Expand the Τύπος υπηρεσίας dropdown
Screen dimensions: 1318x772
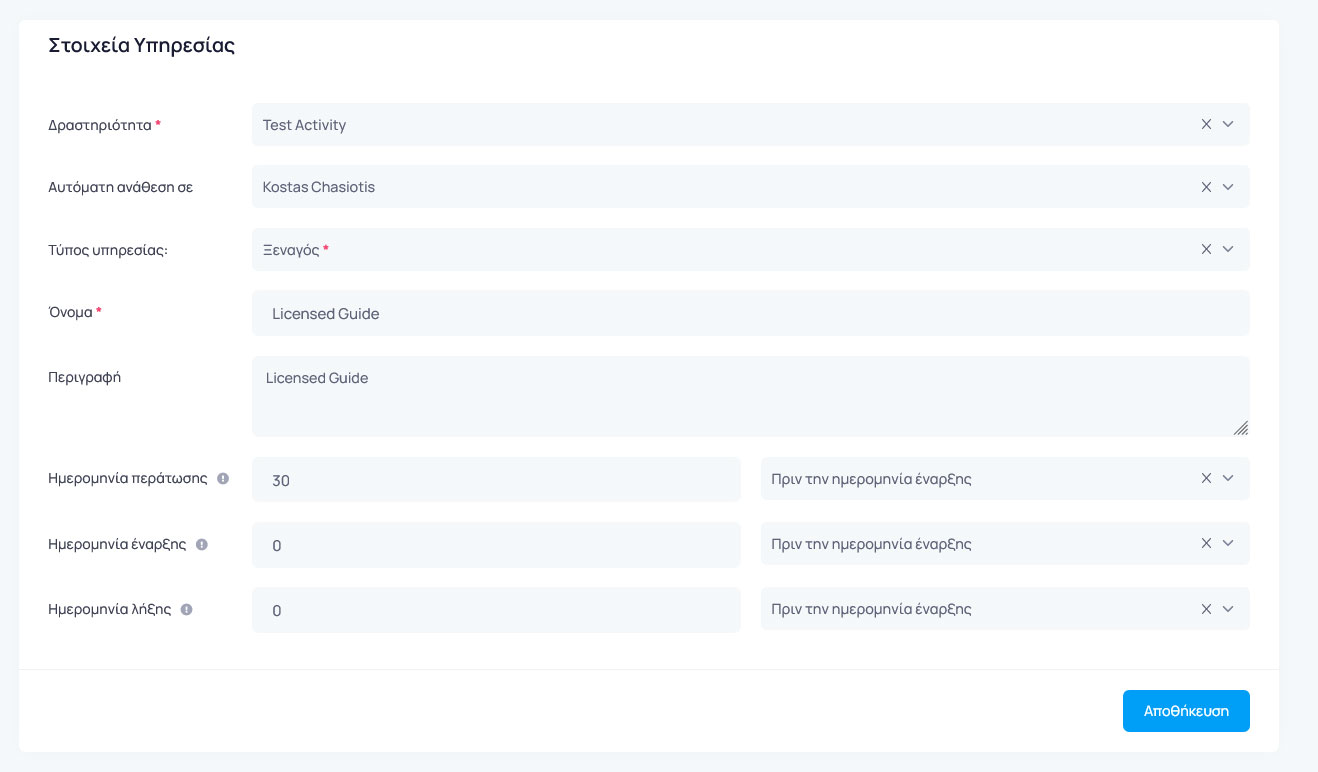coord(1229,249)
